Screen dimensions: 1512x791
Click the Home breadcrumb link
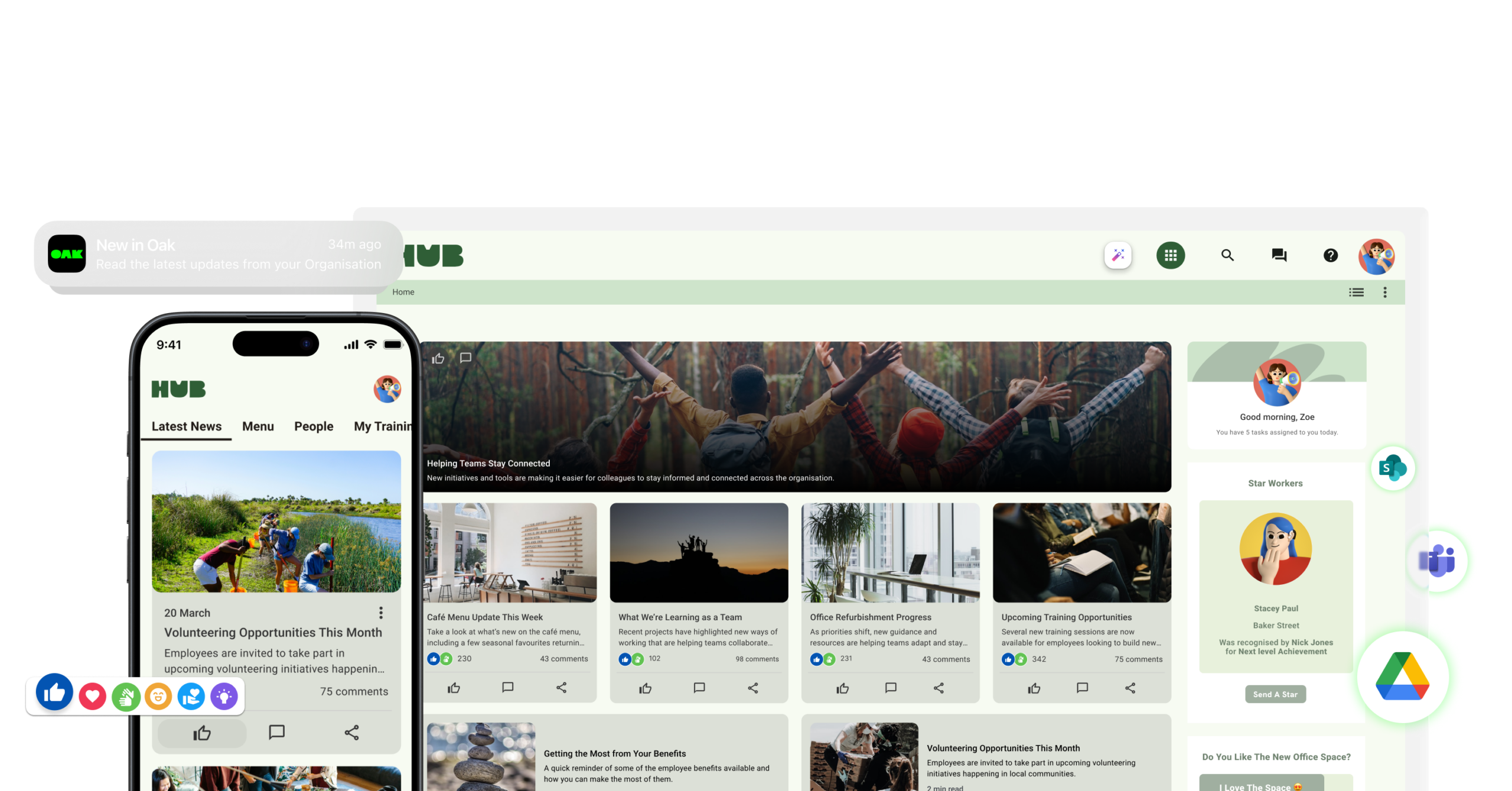[403, 292]
